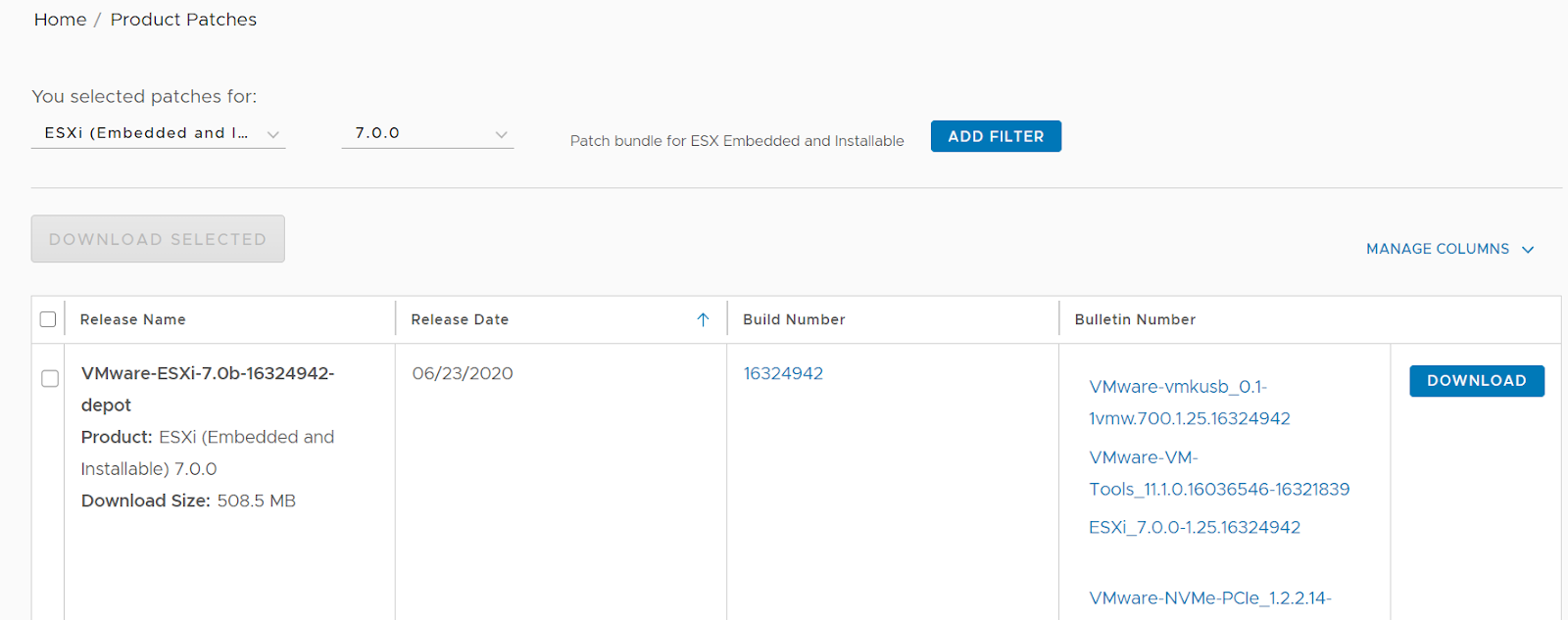Click the Home breadcrumb link
This screenshot has height=620, width=1568.
click(x=60, y=20)
